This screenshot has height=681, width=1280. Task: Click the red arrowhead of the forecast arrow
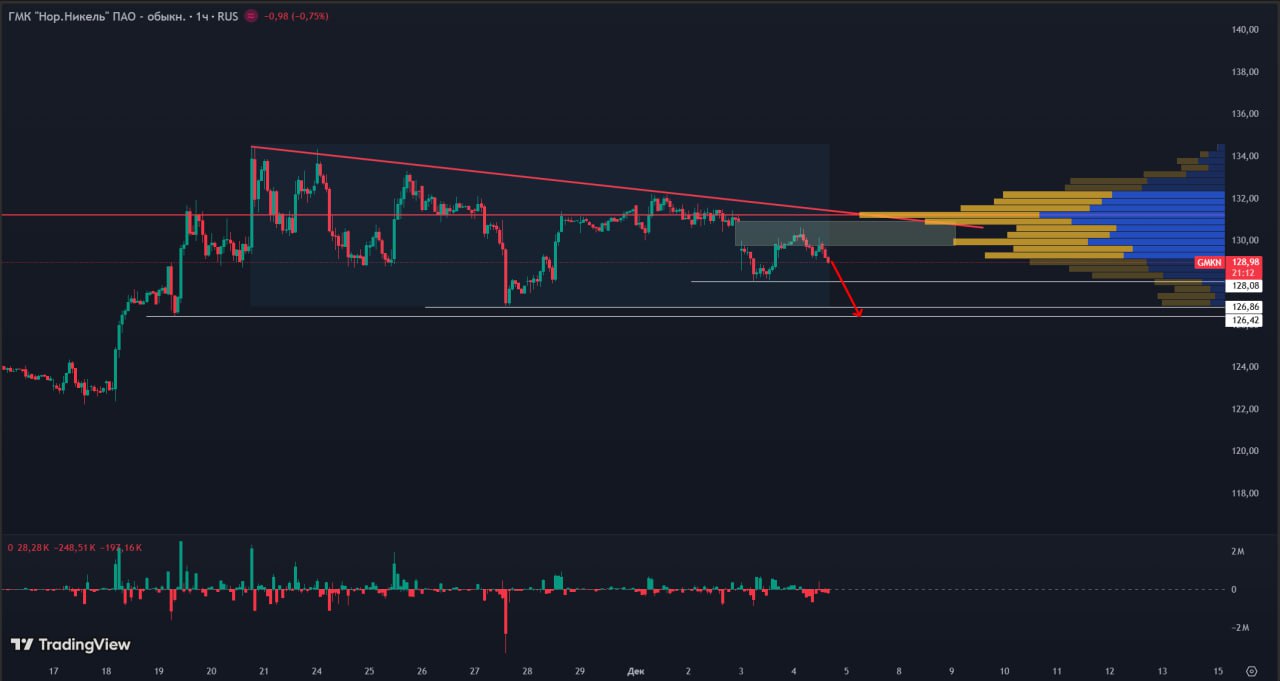pyautogui.click(x=858, y=314)
